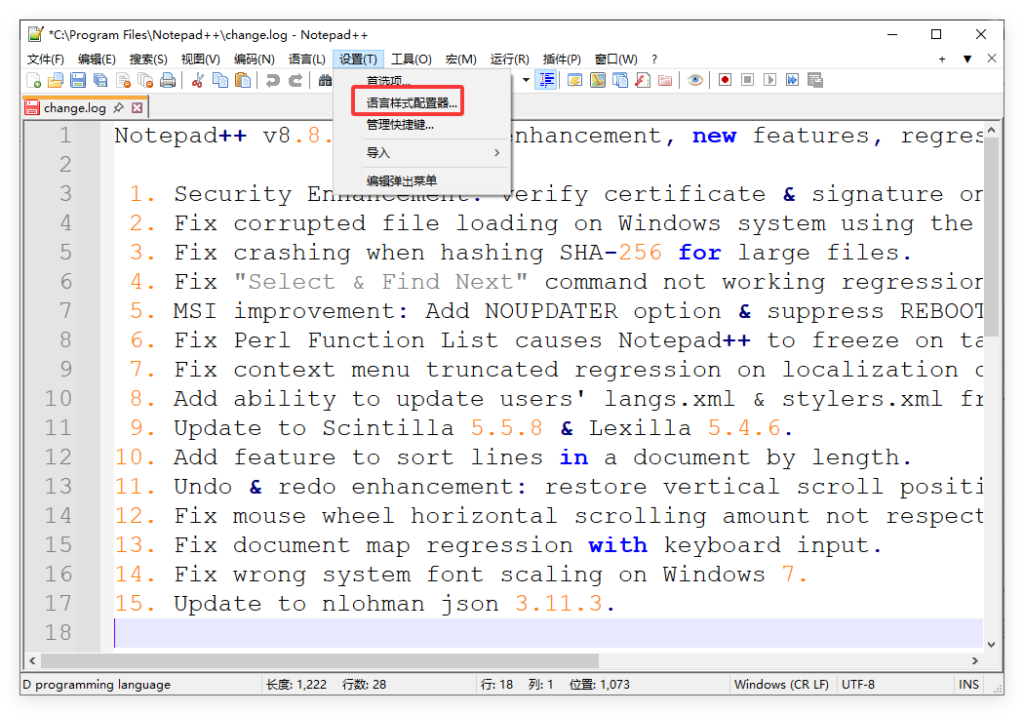
Task: Choose 管理快捷键... from the dropdown
Action: pyautogui.click(x=421, y=125)
